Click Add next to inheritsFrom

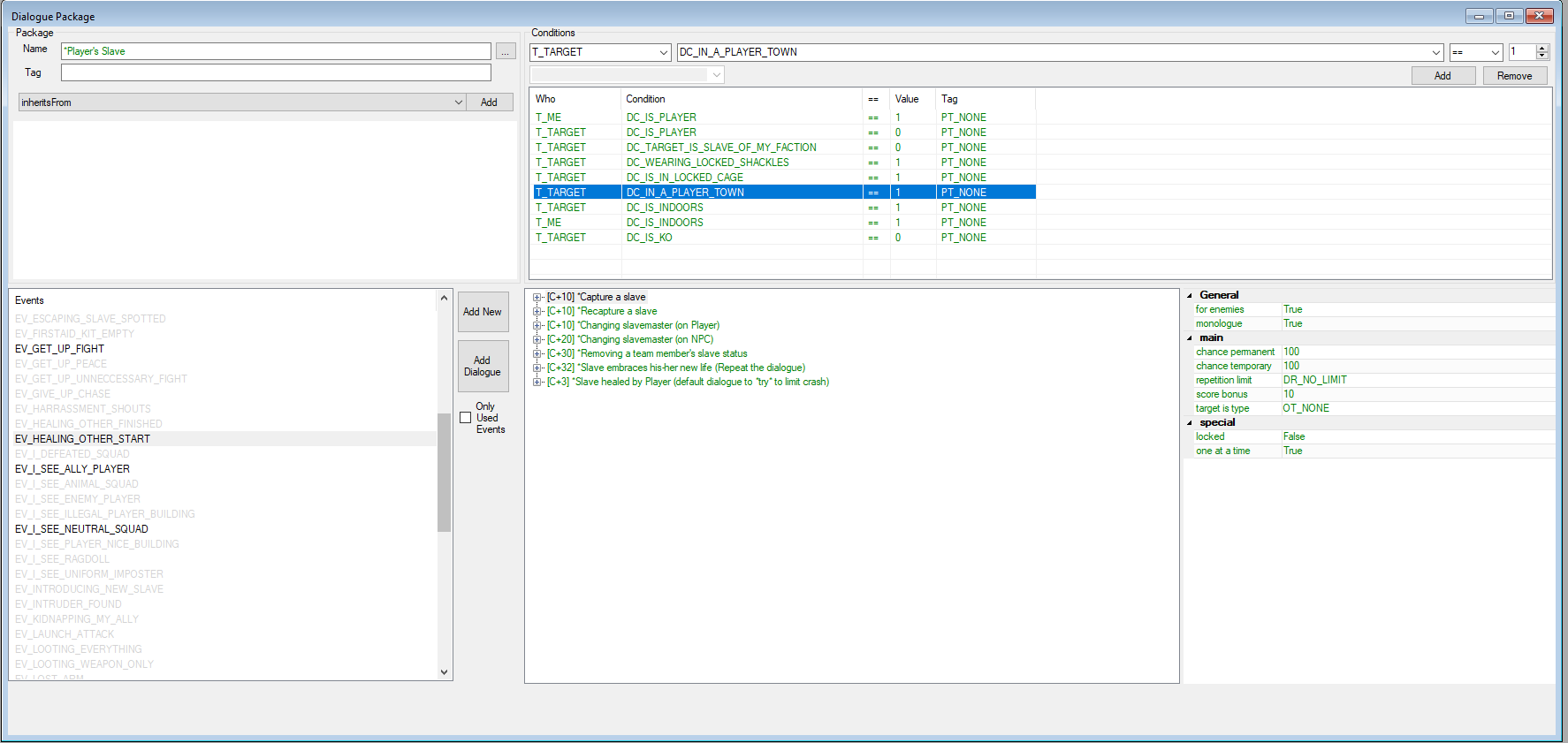coord(489,102)
